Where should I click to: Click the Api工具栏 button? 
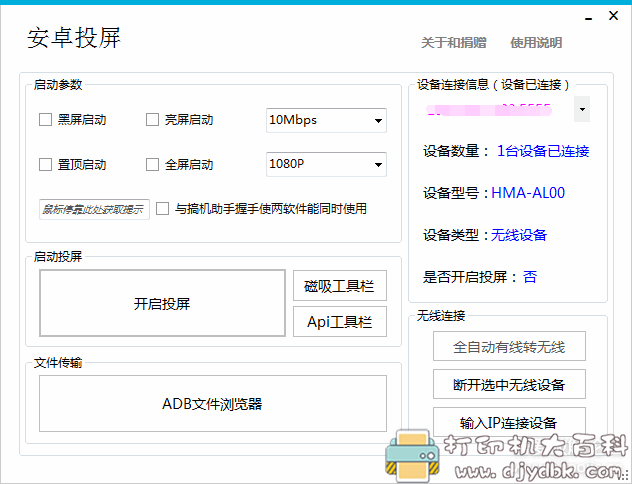tap(339, 322)
